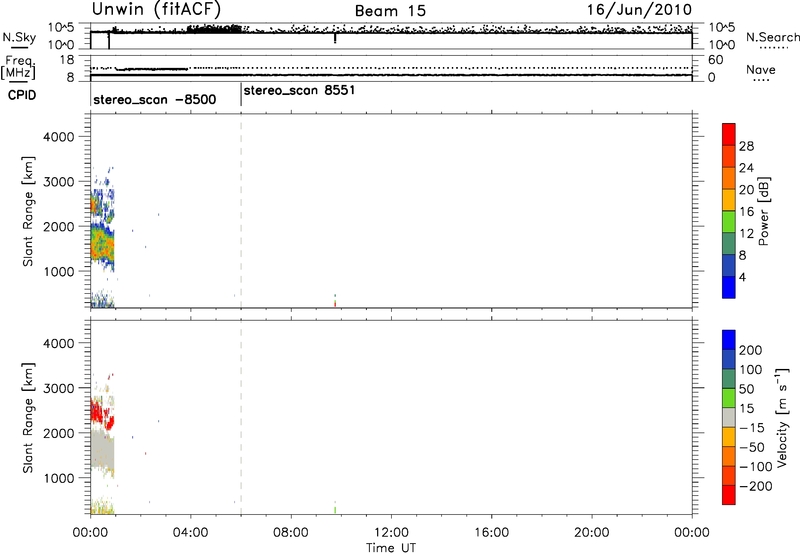
Task: Click the 'N.Sky' legend label
Action: click(19, 37)
